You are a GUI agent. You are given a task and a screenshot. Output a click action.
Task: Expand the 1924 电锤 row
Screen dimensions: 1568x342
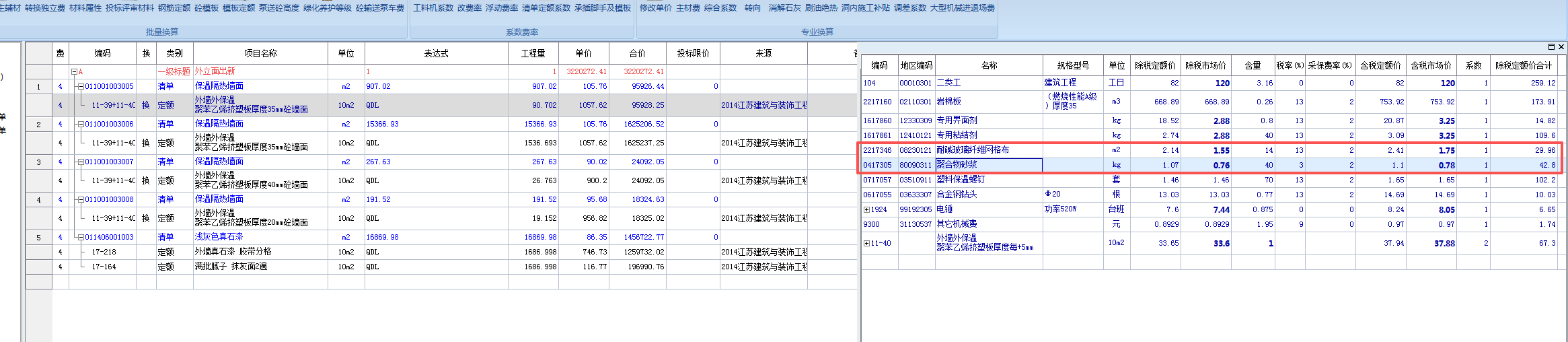click(x=867, y=209)
